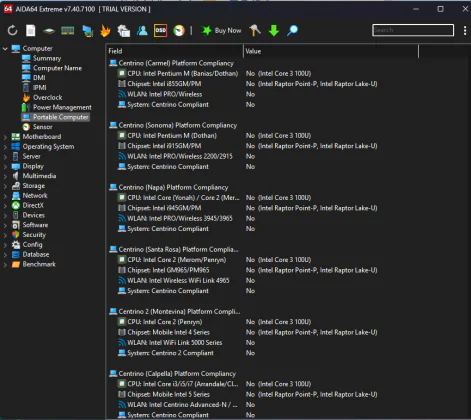
Task: Launch the disk benchmark toolbar icon
Action: pos(49,31)
